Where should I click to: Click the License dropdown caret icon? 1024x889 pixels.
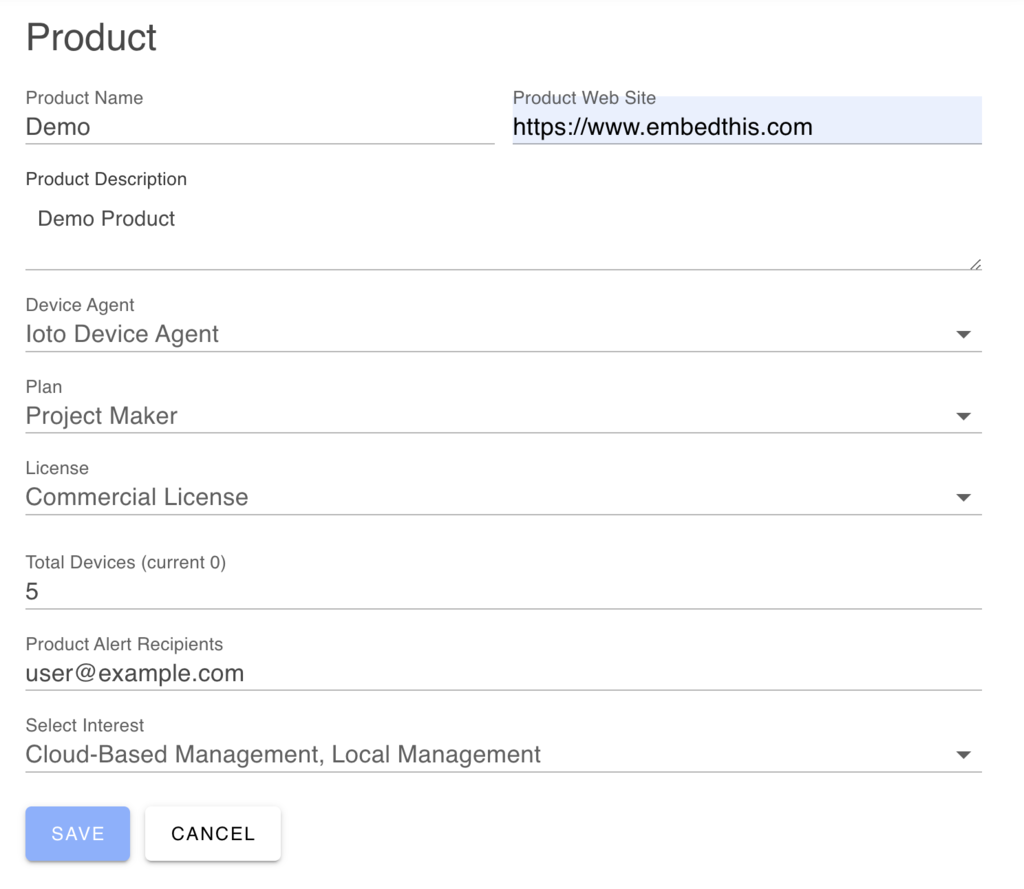(x=963, y=497)
